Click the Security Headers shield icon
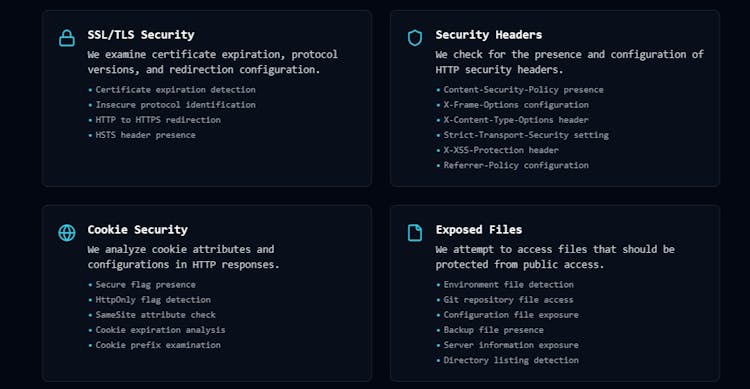The image size is (750, 389). [x=415, y=38]
